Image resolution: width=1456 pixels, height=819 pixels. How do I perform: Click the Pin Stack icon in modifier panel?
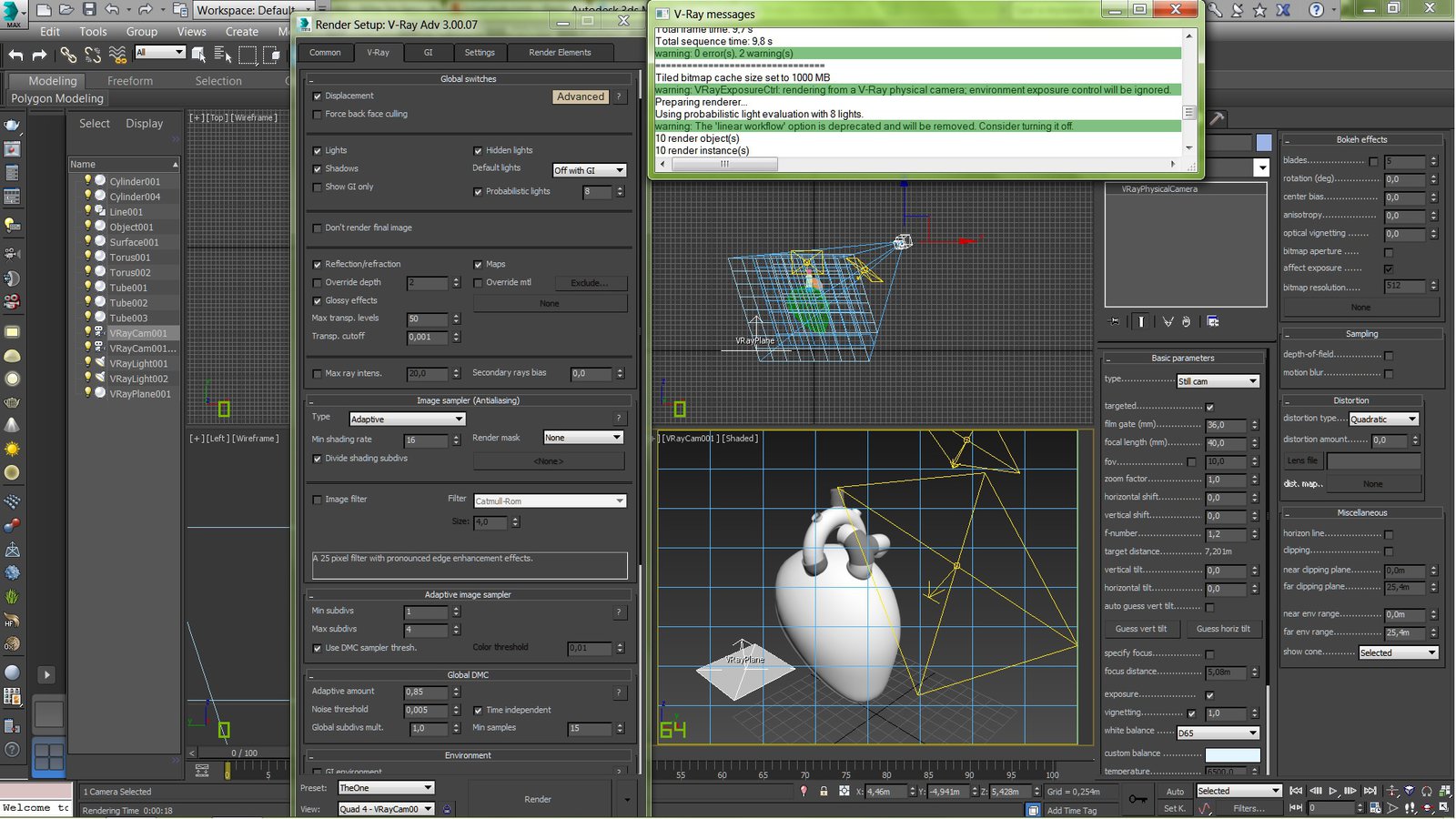pyautogui.click(x=1115, y=321)
